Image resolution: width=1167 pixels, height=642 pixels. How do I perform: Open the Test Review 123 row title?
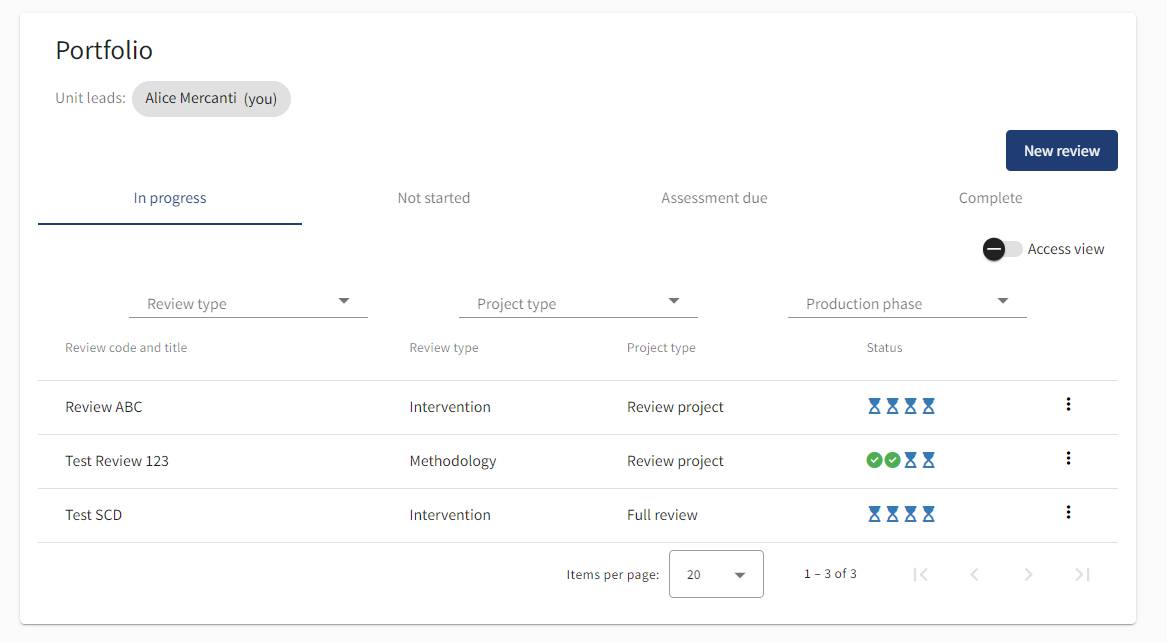(x=117, y=461)
